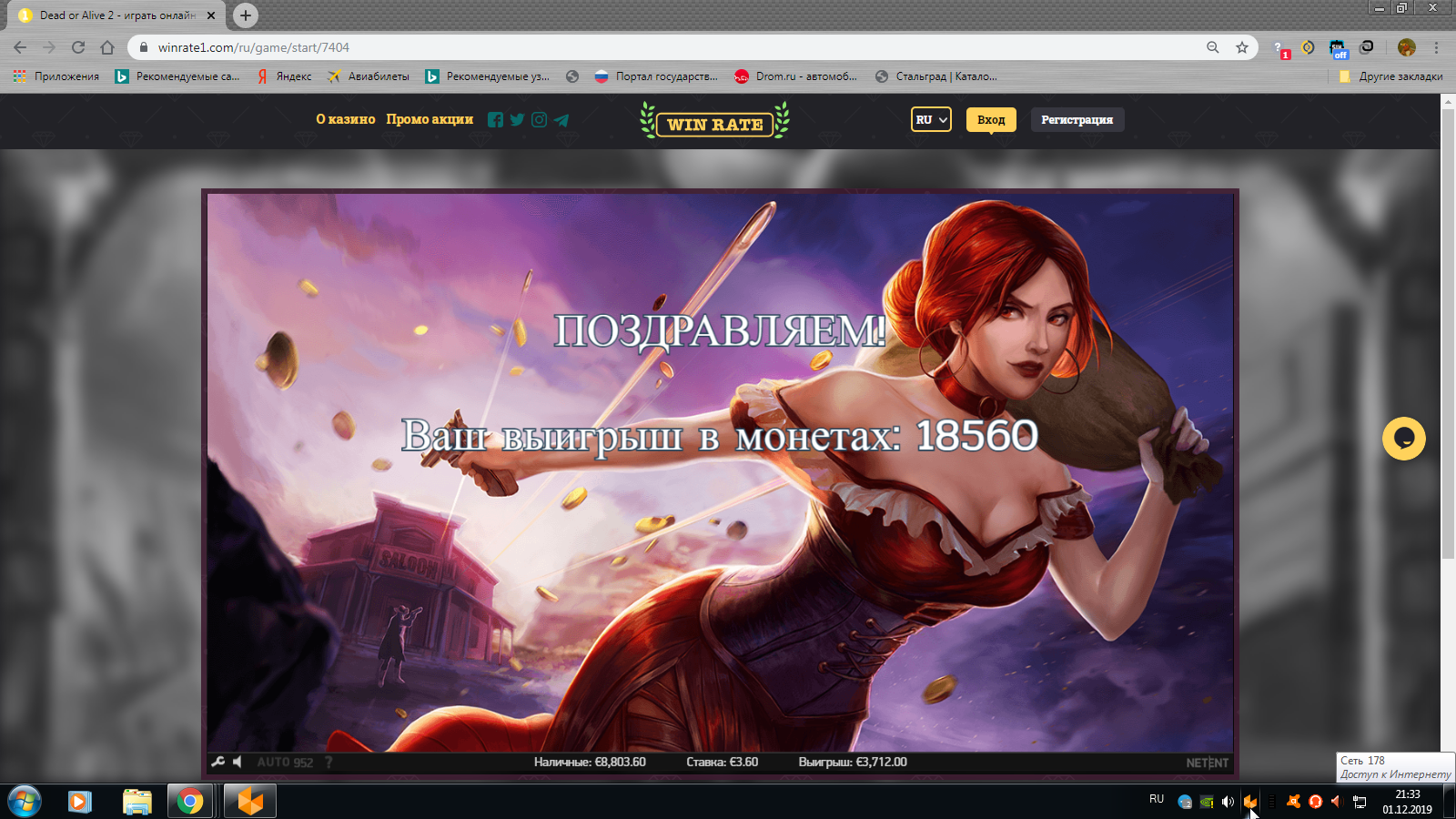
Task: Click the WIN RATE logo
Action: pos(714,120)
